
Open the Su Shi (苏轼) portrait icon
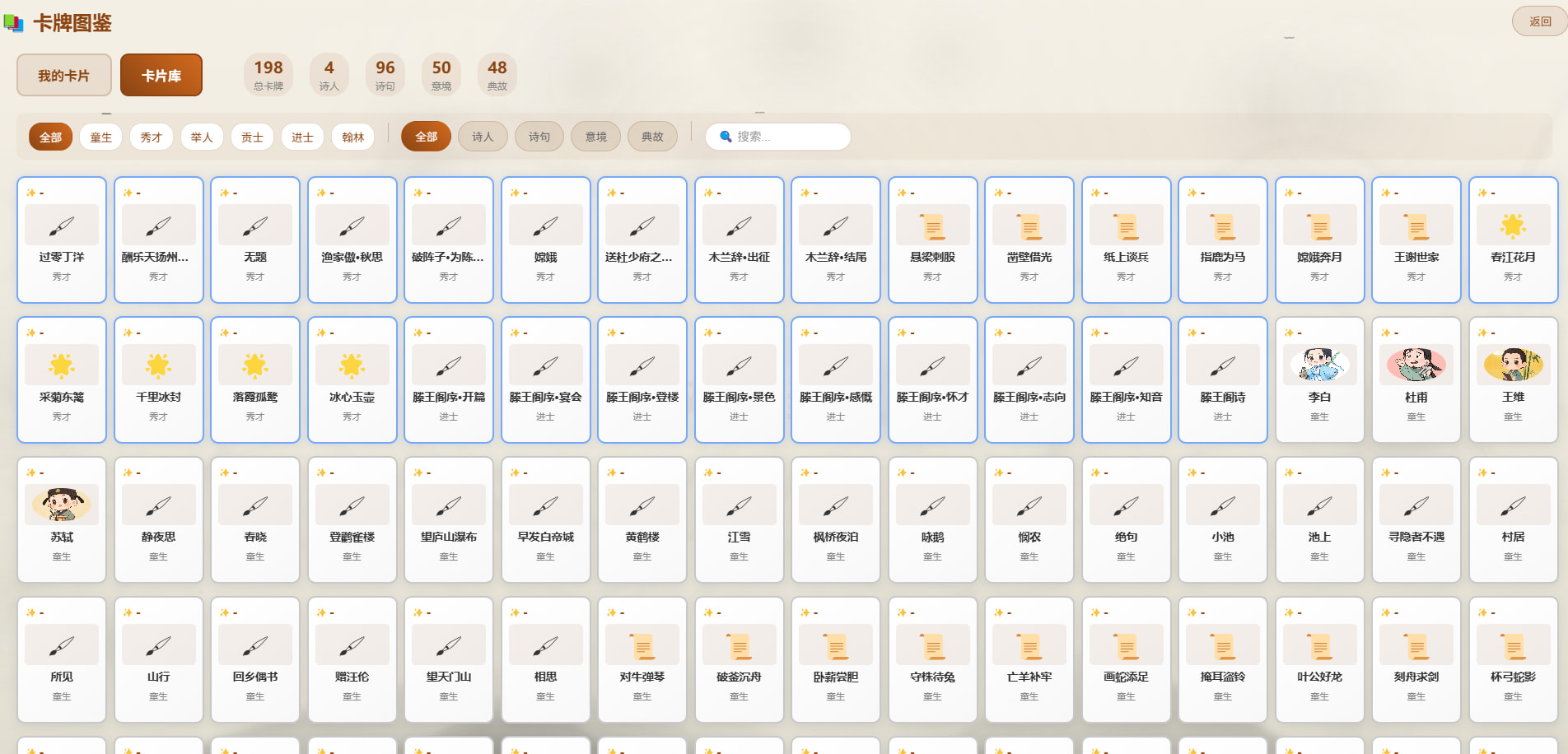click(x=62, y=505)
